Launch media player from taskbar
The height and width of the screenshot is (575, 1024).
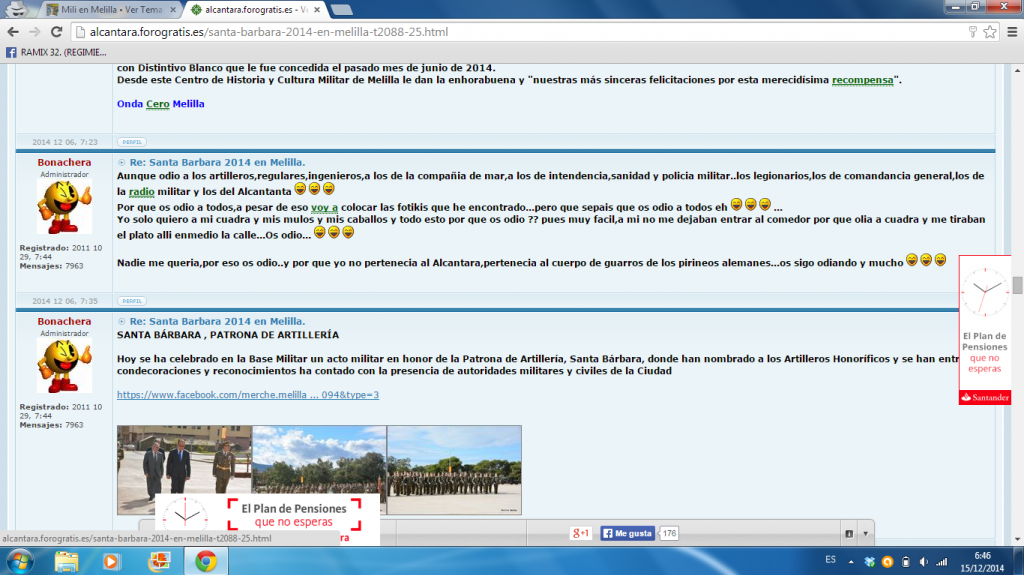point(111,561)
